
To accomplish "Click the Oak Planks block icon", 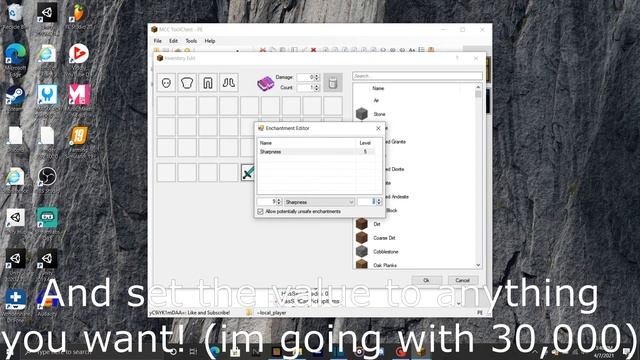I will point(362,264).
